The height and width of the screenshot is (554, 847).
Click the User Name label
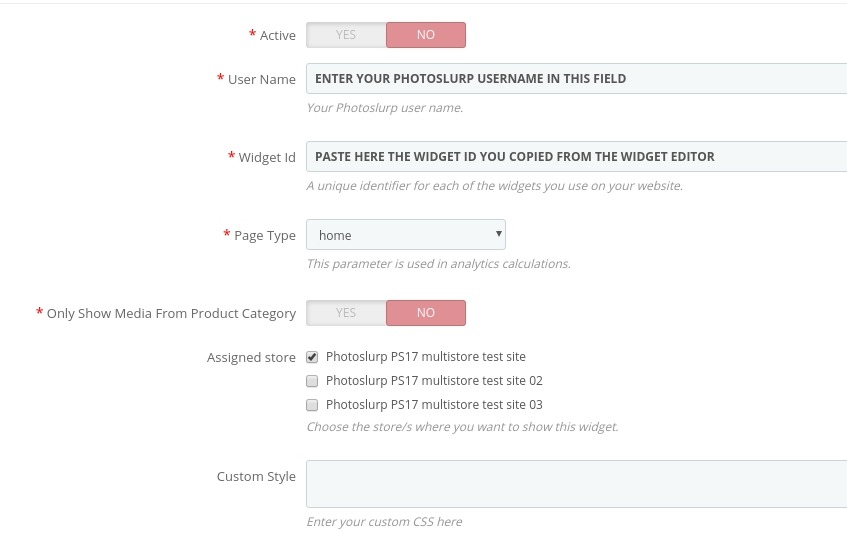[x=261, y=79]
